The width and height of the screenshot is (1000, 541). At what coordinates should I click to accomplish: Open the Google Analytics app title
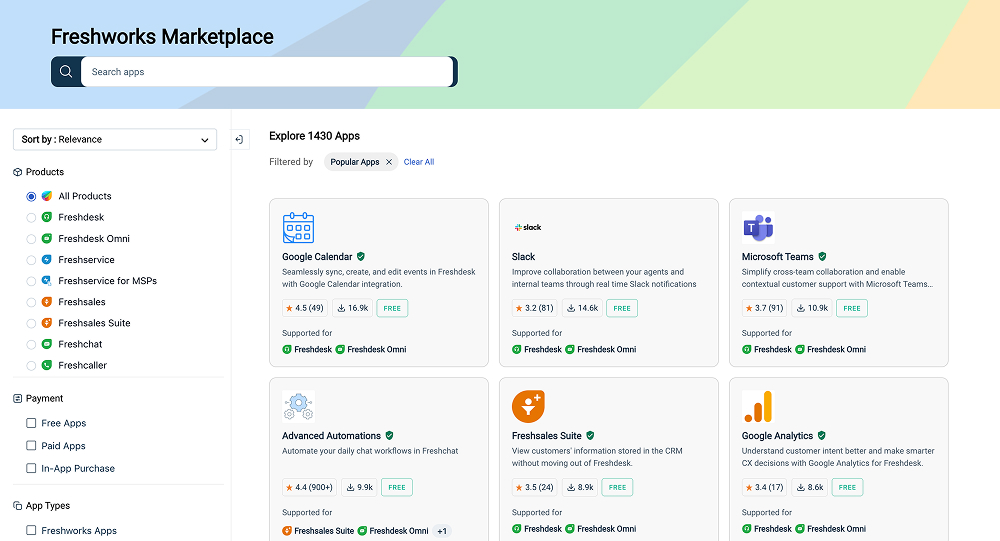[x=777, y=436]
